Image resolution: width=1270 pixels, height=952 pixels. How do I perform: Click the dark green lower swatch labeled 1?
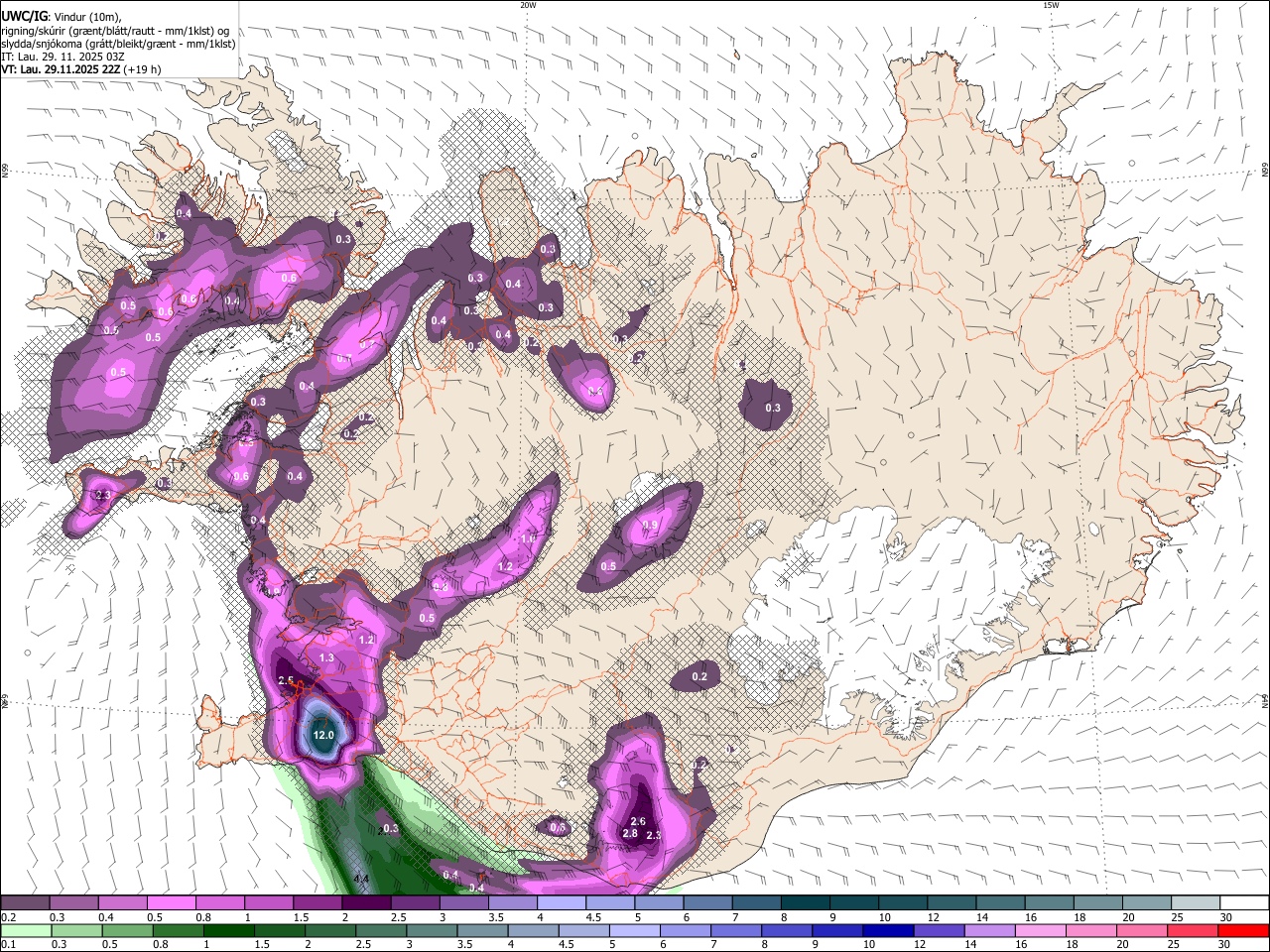pyautogui.click(x=229, y=931)
